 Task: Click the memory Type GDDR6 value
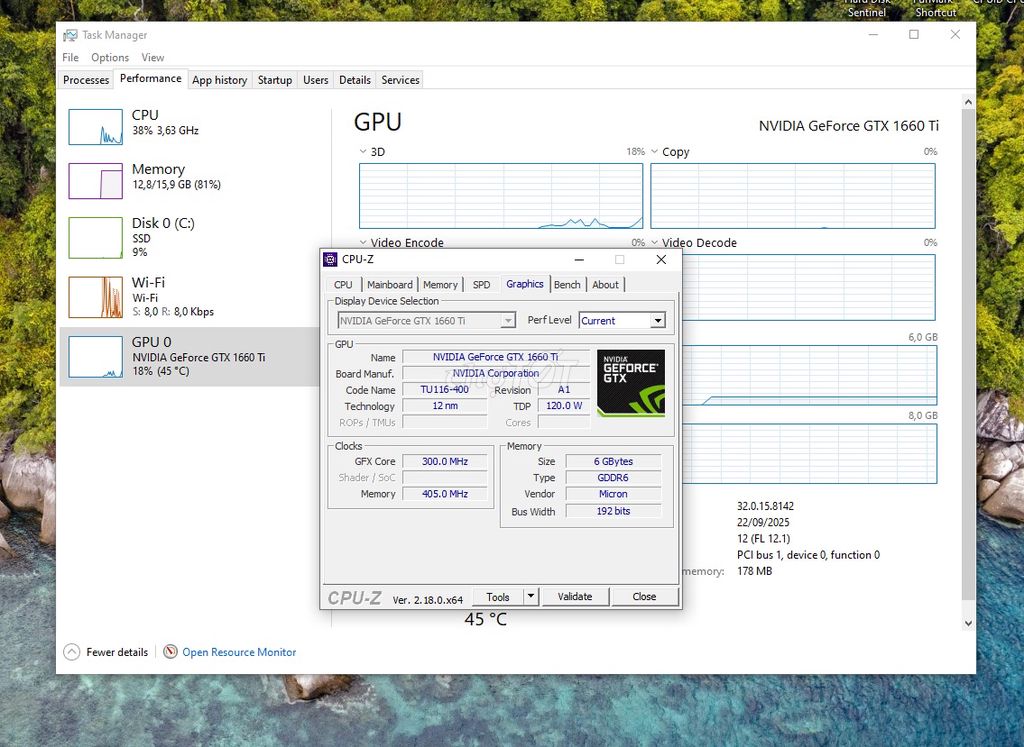613,477
